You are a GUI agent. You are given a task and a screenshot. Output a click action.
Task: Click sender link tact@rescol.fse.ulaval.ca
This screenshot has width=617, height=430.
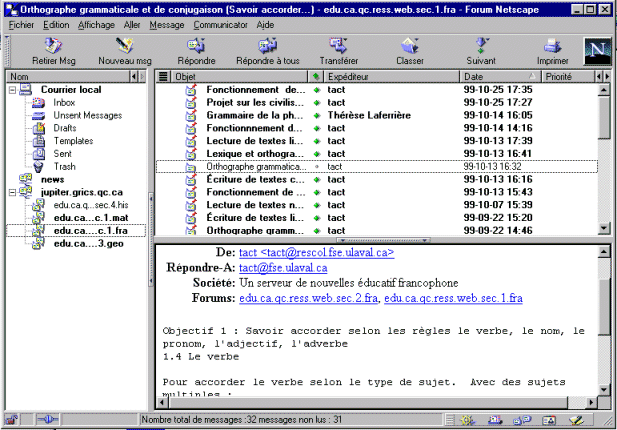click(316, 253)
